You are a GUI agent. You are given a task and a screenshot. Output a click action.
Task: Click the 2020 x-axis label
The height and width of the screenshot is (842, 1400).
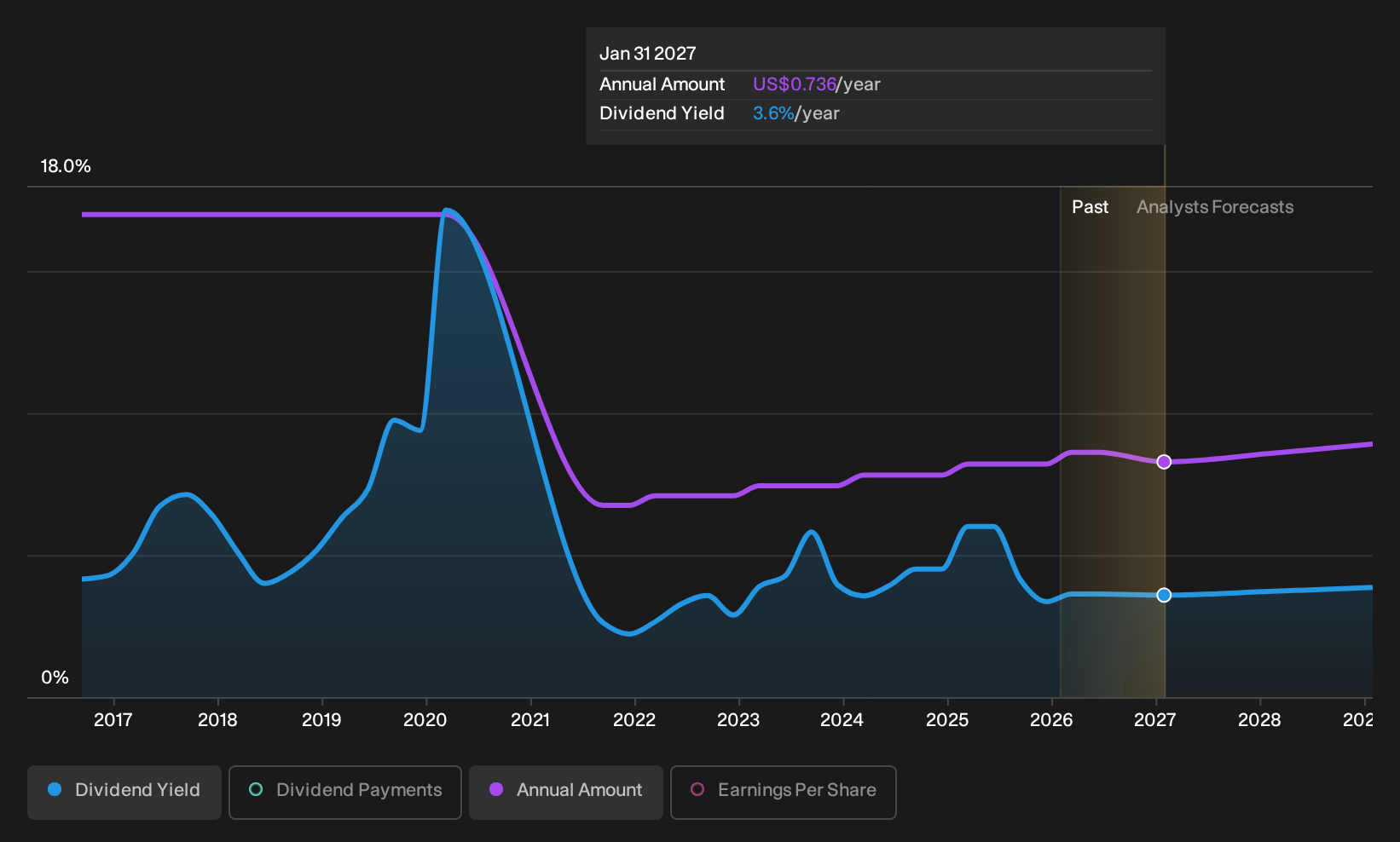(x=425, y=720)
